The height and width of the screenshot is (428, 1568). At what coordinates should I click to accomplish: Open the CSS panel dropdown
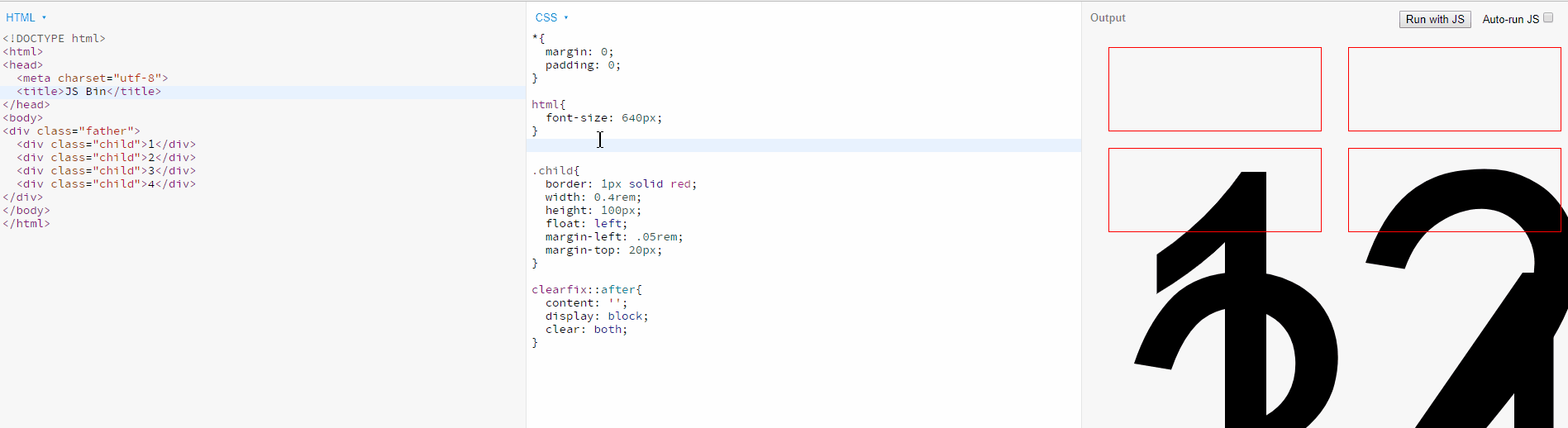click(551, 17)
